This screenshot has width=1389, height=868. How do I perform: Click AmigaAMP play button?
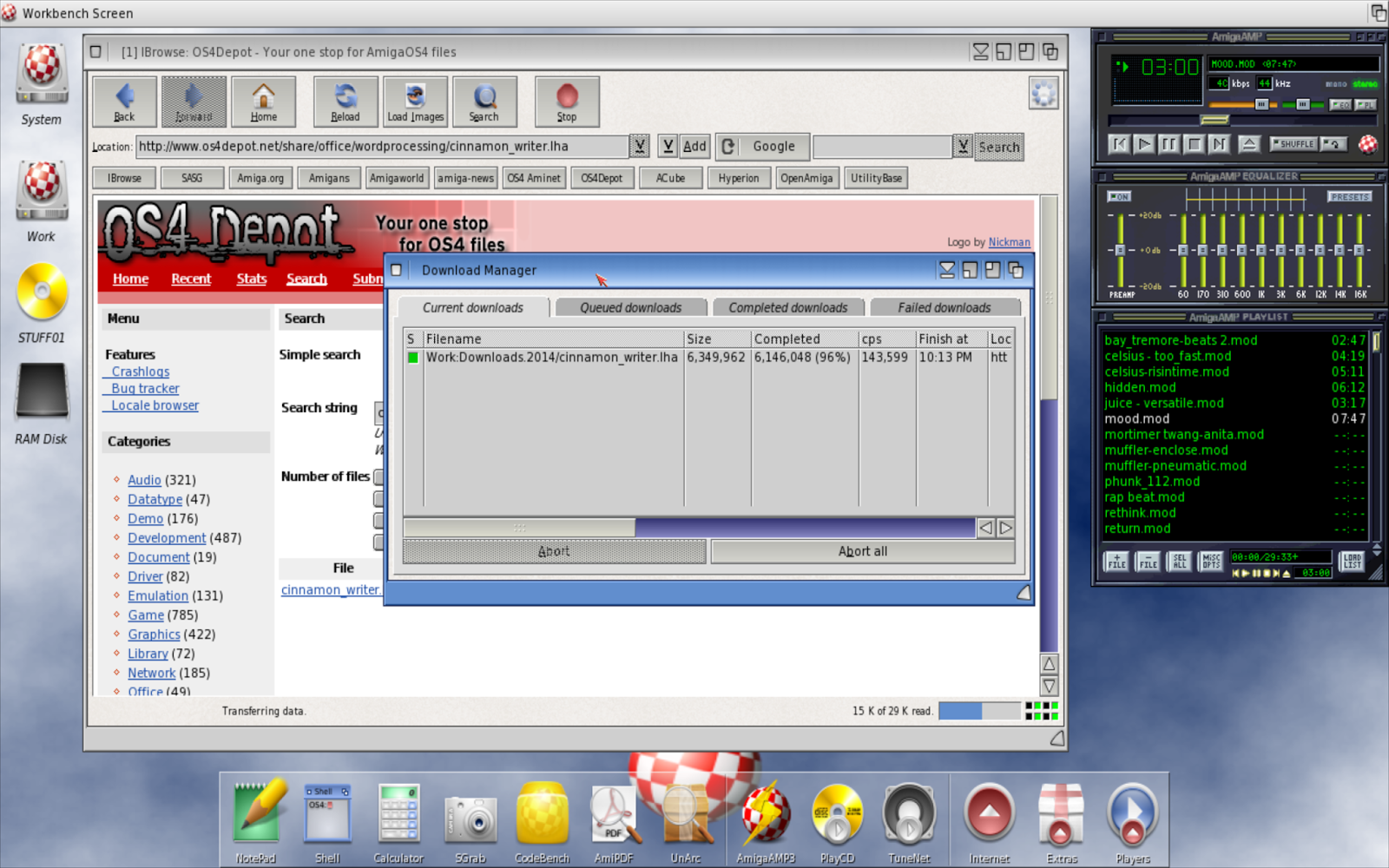[x=1144, y=144]
